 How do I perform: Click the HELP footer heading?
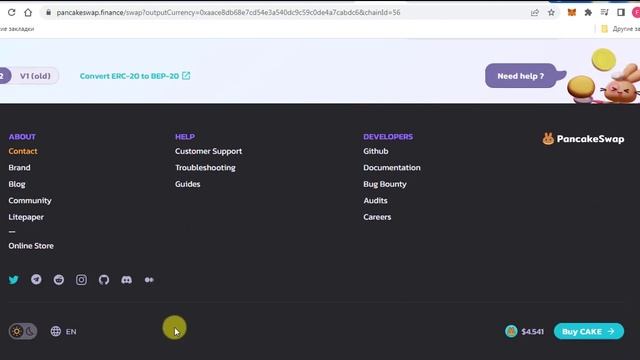point(185,137)
